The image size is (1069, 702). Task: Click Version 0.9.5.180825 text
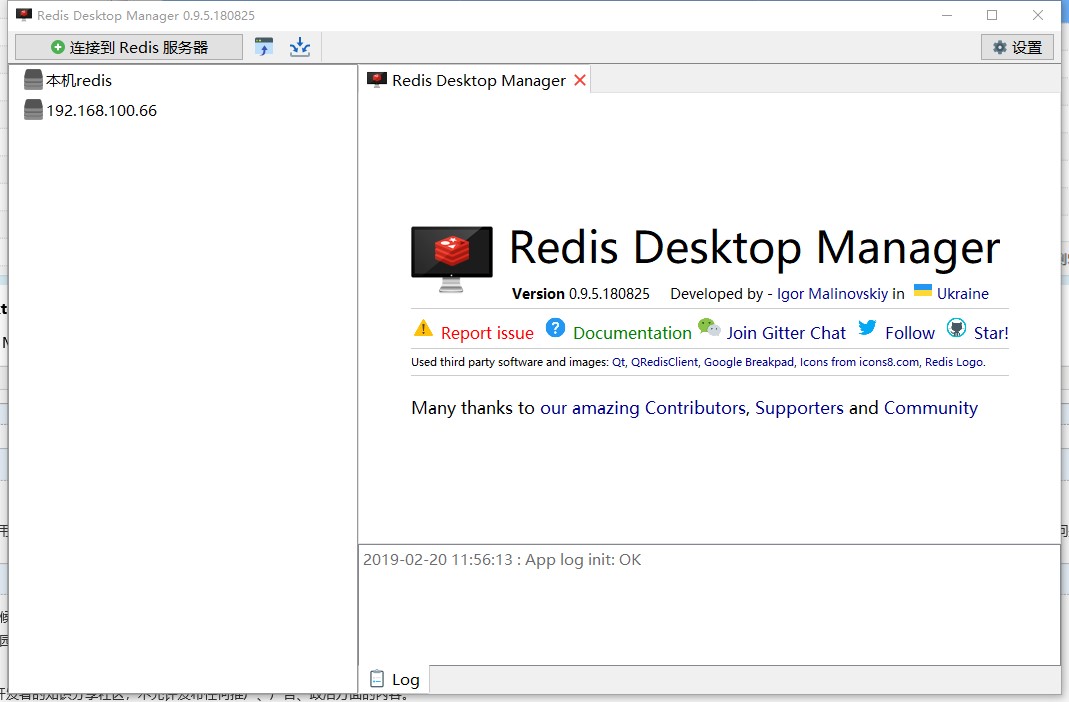(580, 294)
